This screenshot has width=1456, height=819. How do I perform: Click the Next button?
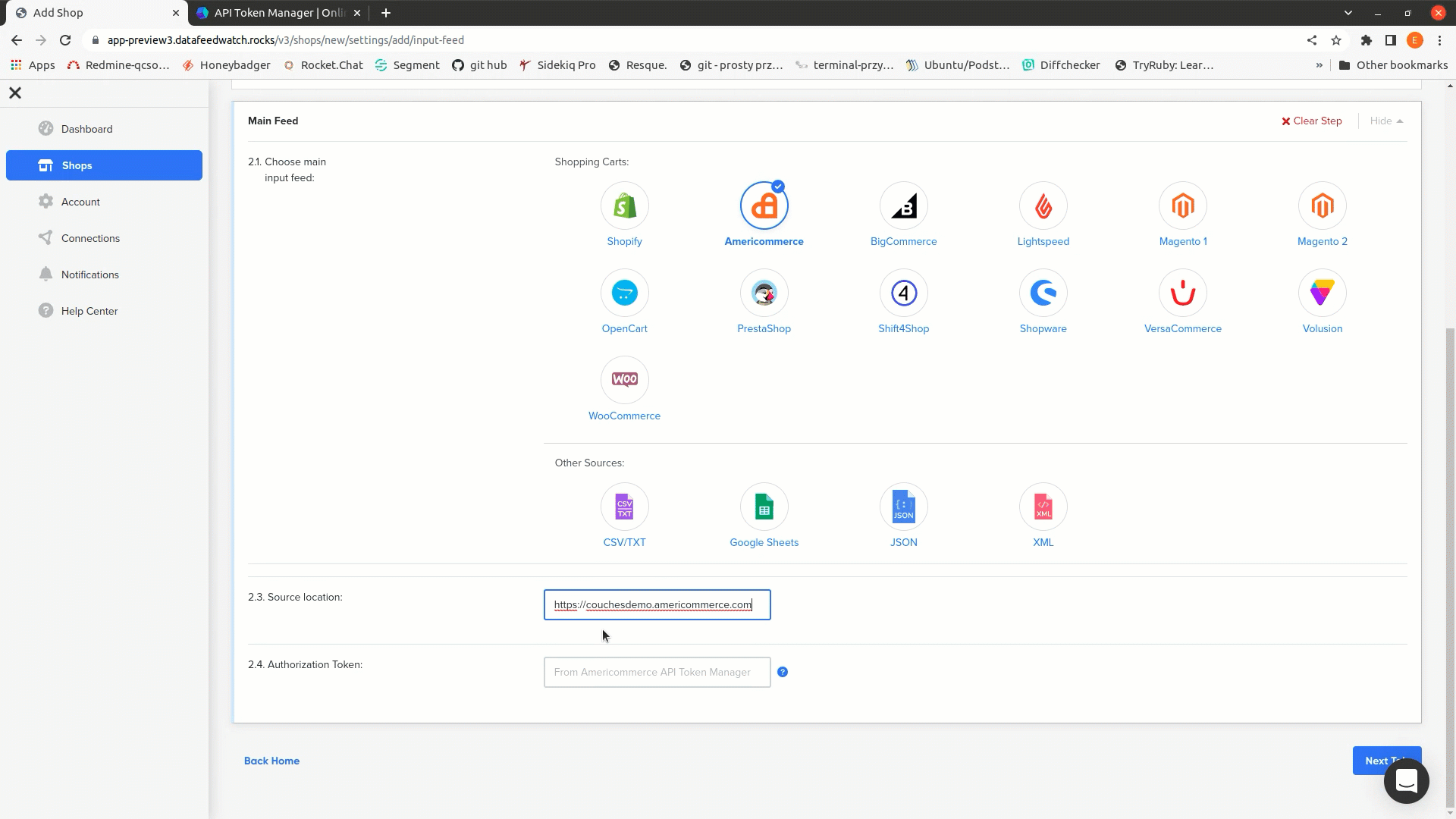pos(1386,761)
